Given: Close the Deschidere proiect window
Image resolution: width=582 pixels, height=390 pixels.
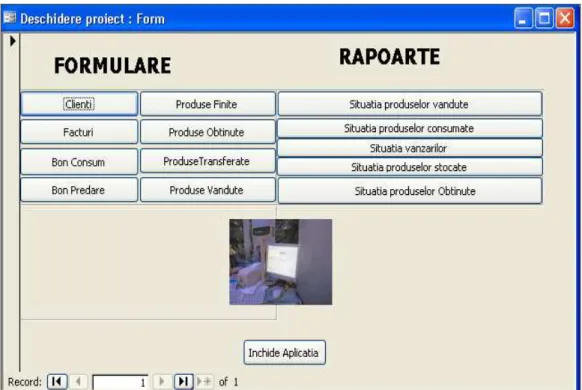Looking at the screenshot, I should 565,18.
